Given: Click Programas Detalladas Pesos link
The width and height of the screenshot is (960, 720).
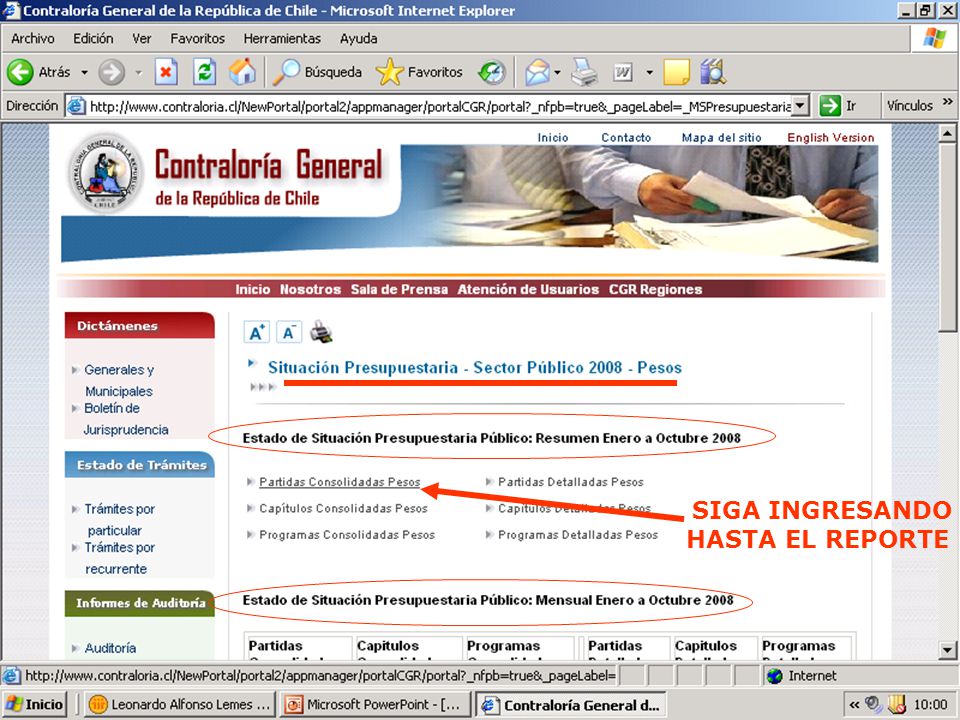Looking at the screenshot, I should 578,534.
